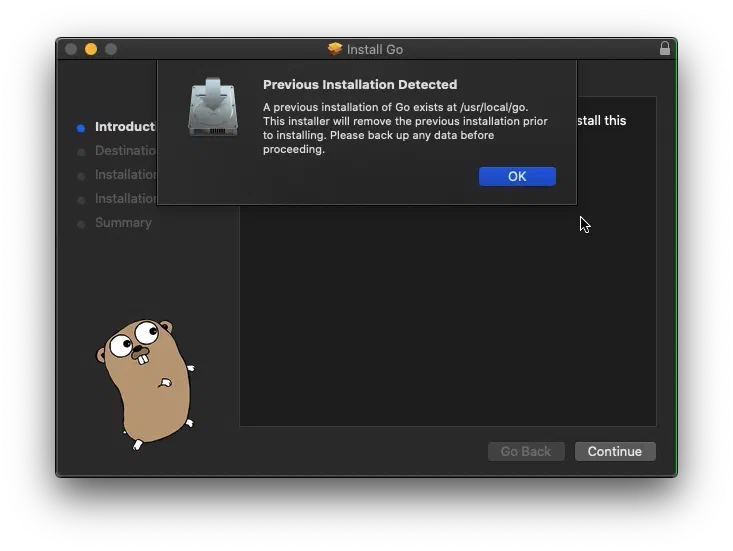Image resolution: width=733 pixels, height=551 pixels.
Task: Click the blue bullet beside Introduction
Action: (81, 128)
